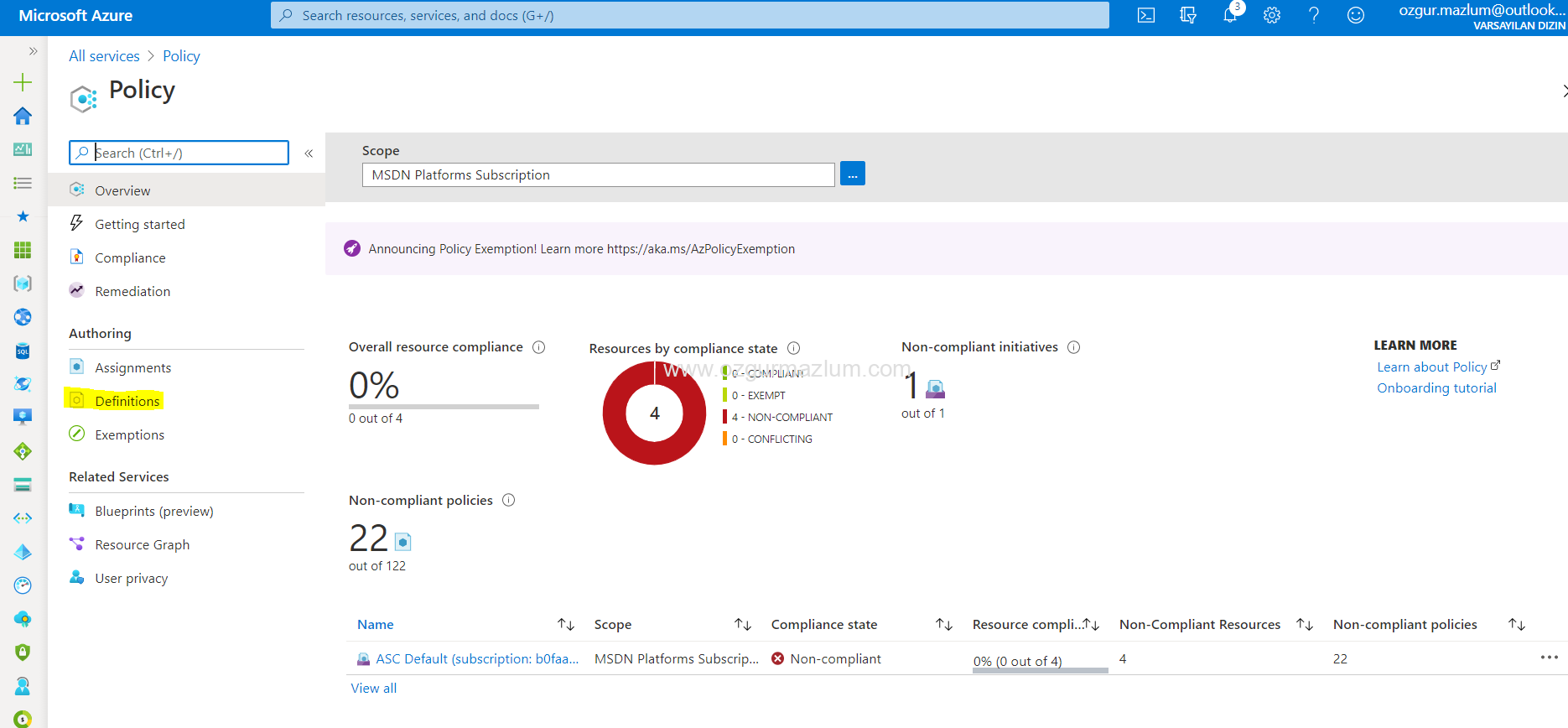The height and width of the screenshot is (728, 1568).
Task: Sort by Non-Compliant Resources column
Action: (x=1305, y=624)
